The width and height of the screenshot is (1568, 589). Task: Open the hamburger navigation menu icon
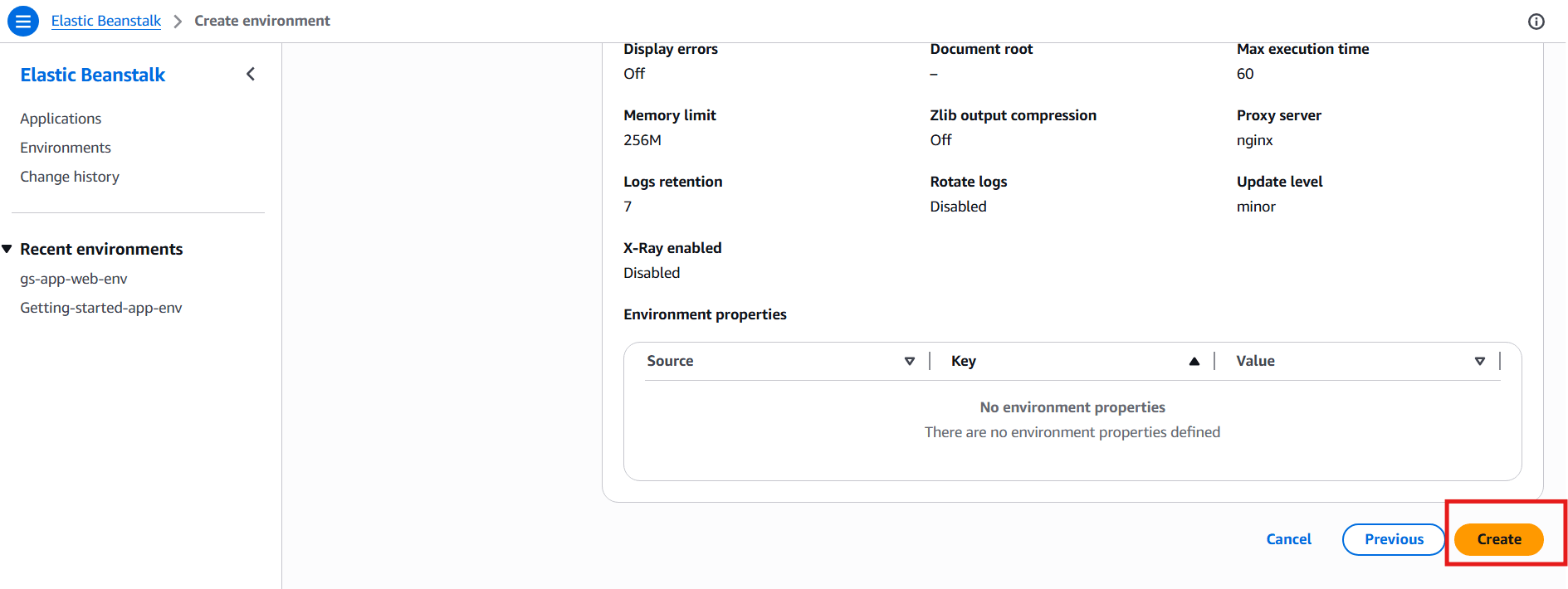[23, 21]
